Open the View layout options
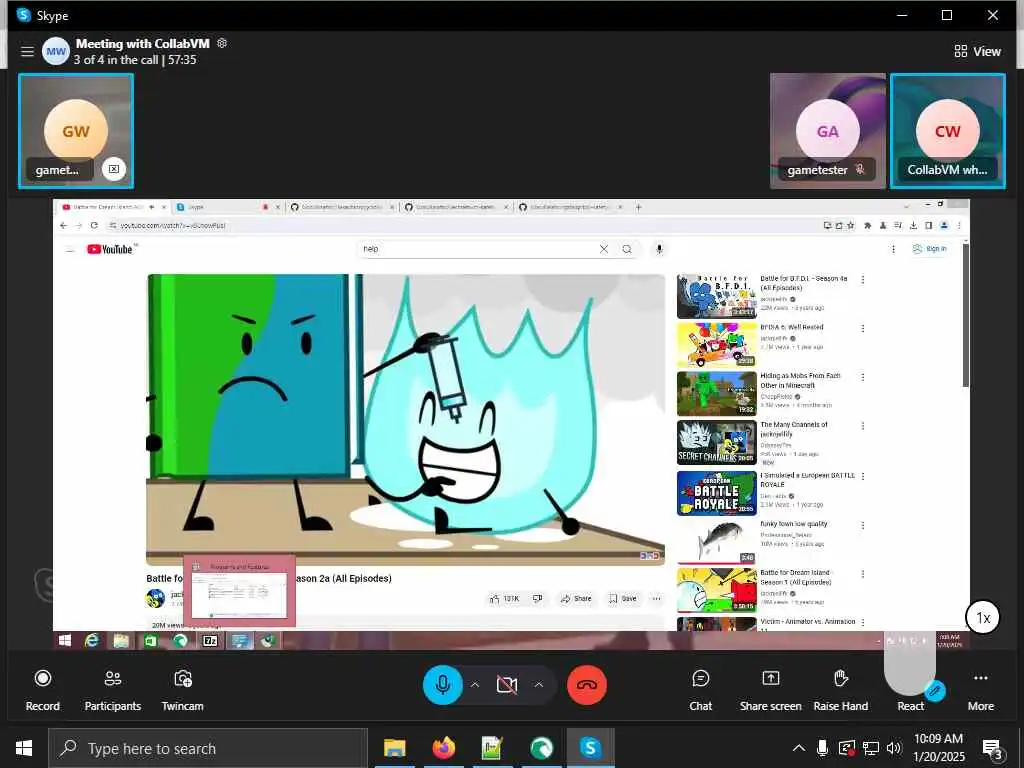 (977, 51)
